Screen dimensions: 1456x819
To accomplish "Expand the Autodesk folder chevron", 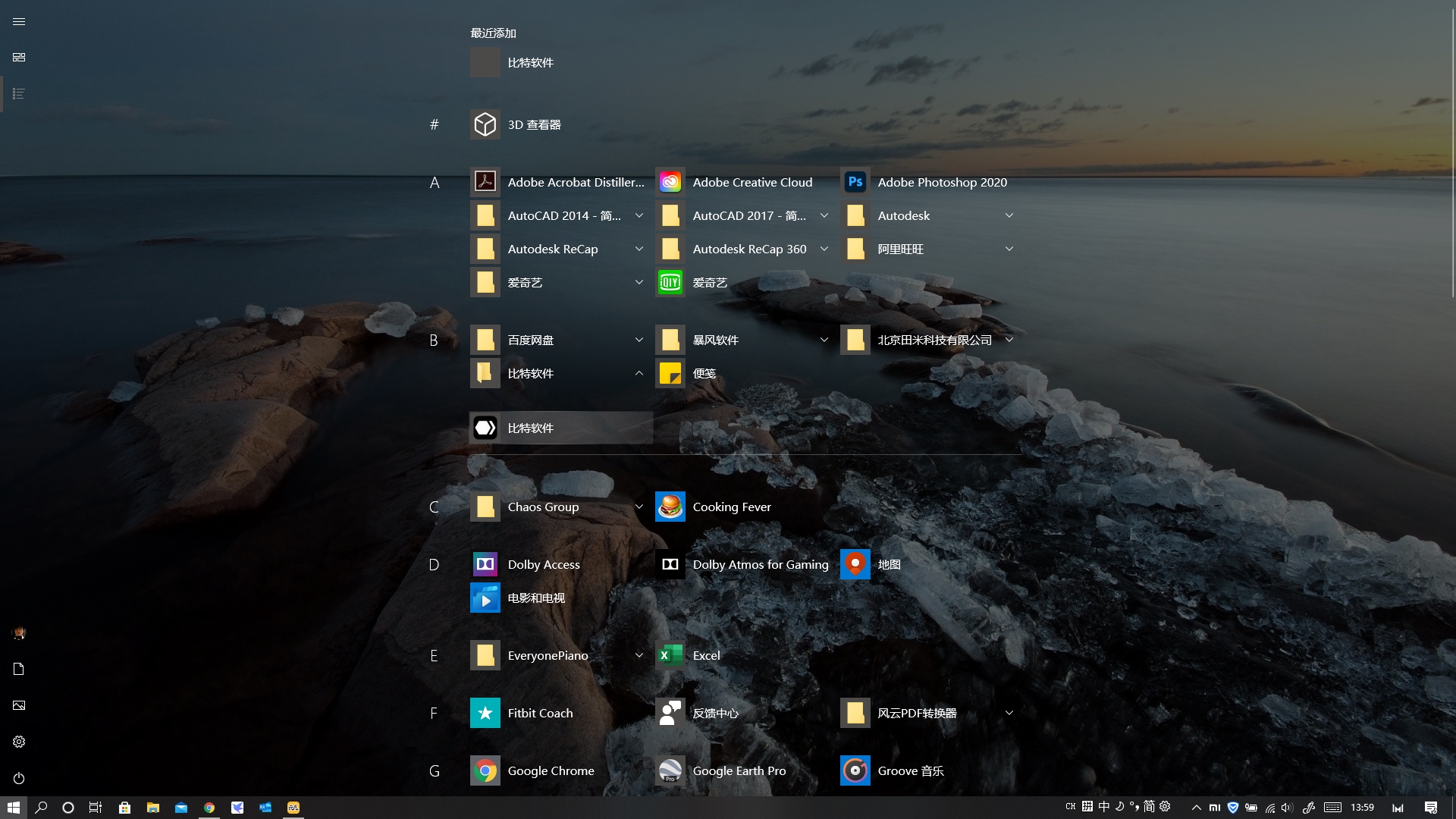I will (1009, 215).
